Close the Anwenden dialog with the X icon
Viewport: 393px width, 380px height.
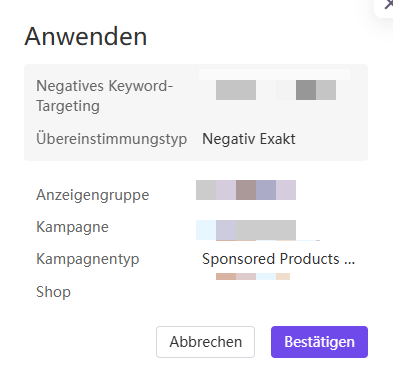point(388,5)
